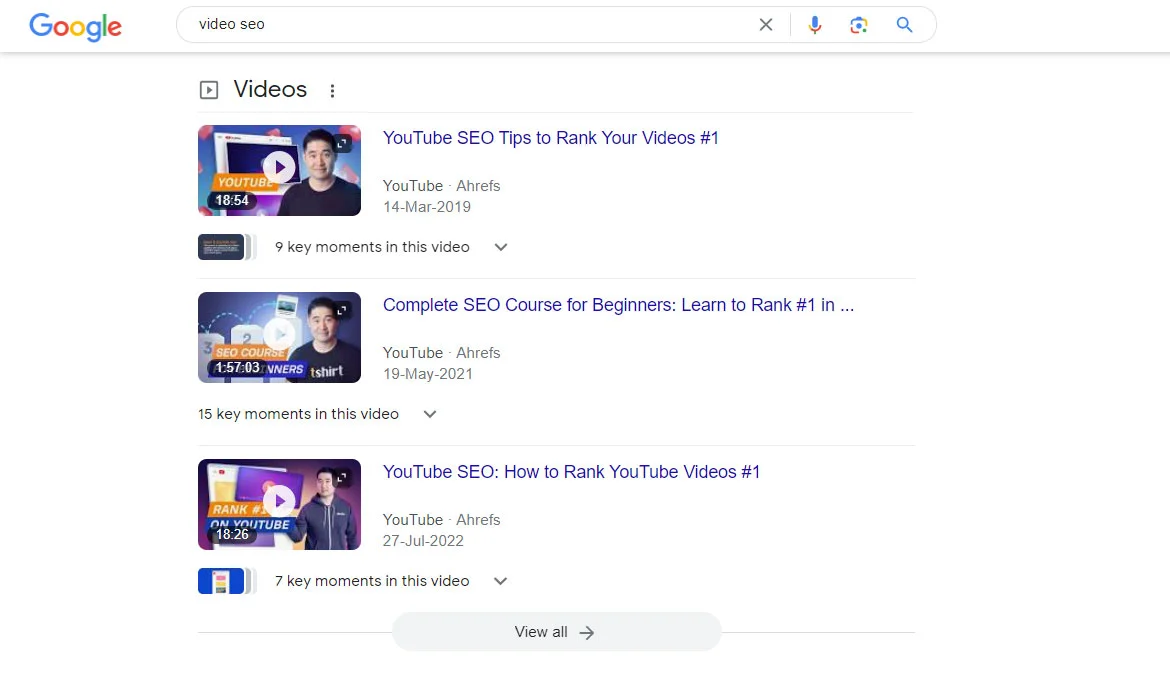Screen dimensions: 1170x694
Task: Expand 9 key moments chevron
Action: [x=501, y=247]
